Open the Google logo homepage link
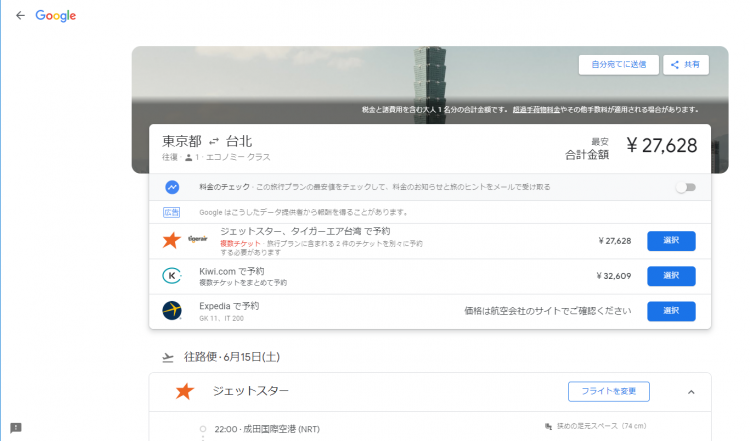The height and width of the screenshot is (441, 750). pyautogui.click(x=55, y=16)
